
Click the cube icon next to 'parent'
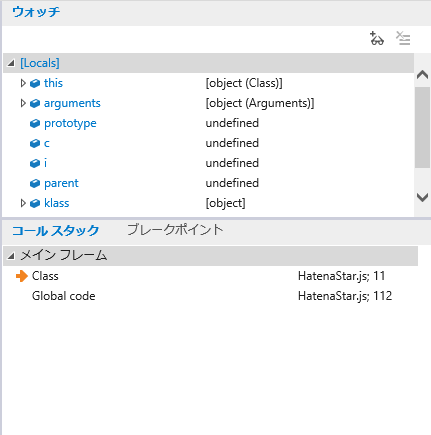(x=35, y=183)
